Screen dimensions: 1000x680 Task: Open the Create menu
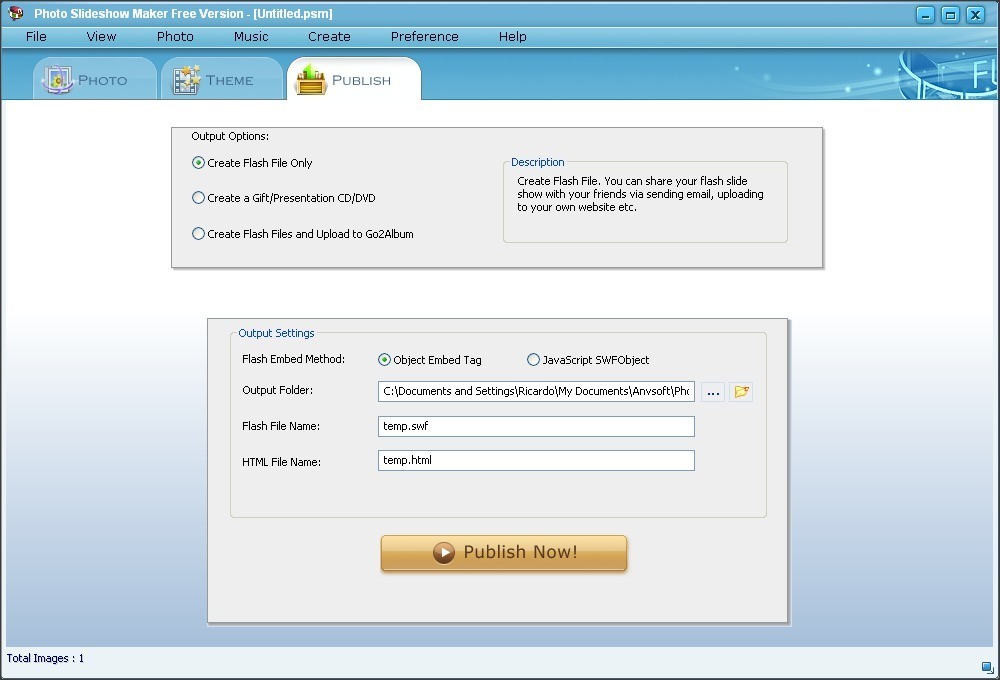(x=329, y=36)
